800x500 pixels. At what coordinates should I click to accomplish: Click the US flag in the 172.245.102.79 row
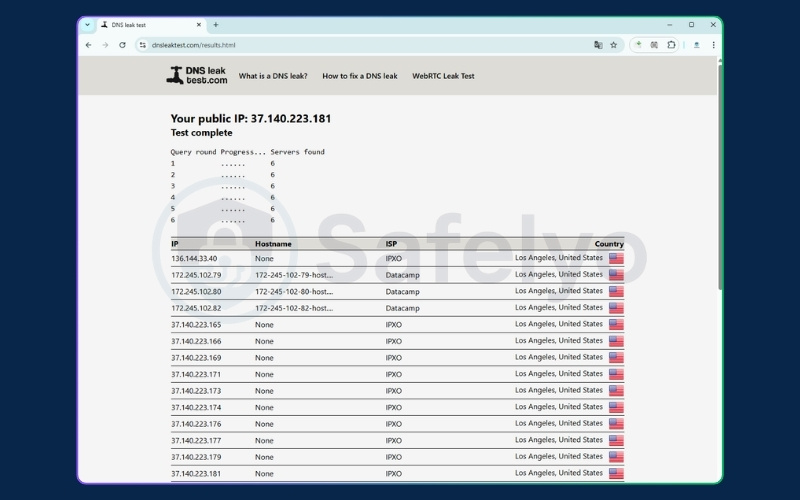point(616,275)
